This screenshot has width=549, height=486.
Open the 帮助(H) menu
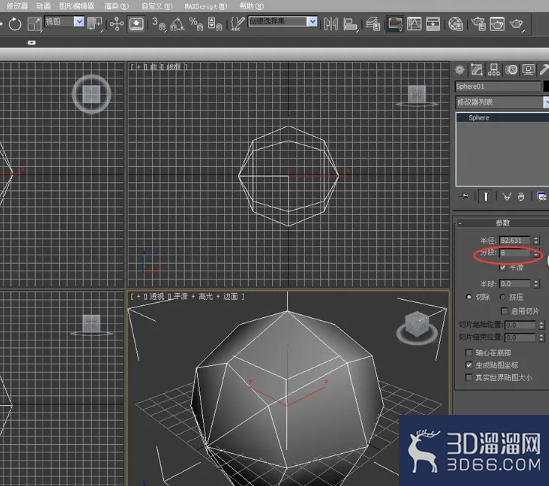point(251,6)
